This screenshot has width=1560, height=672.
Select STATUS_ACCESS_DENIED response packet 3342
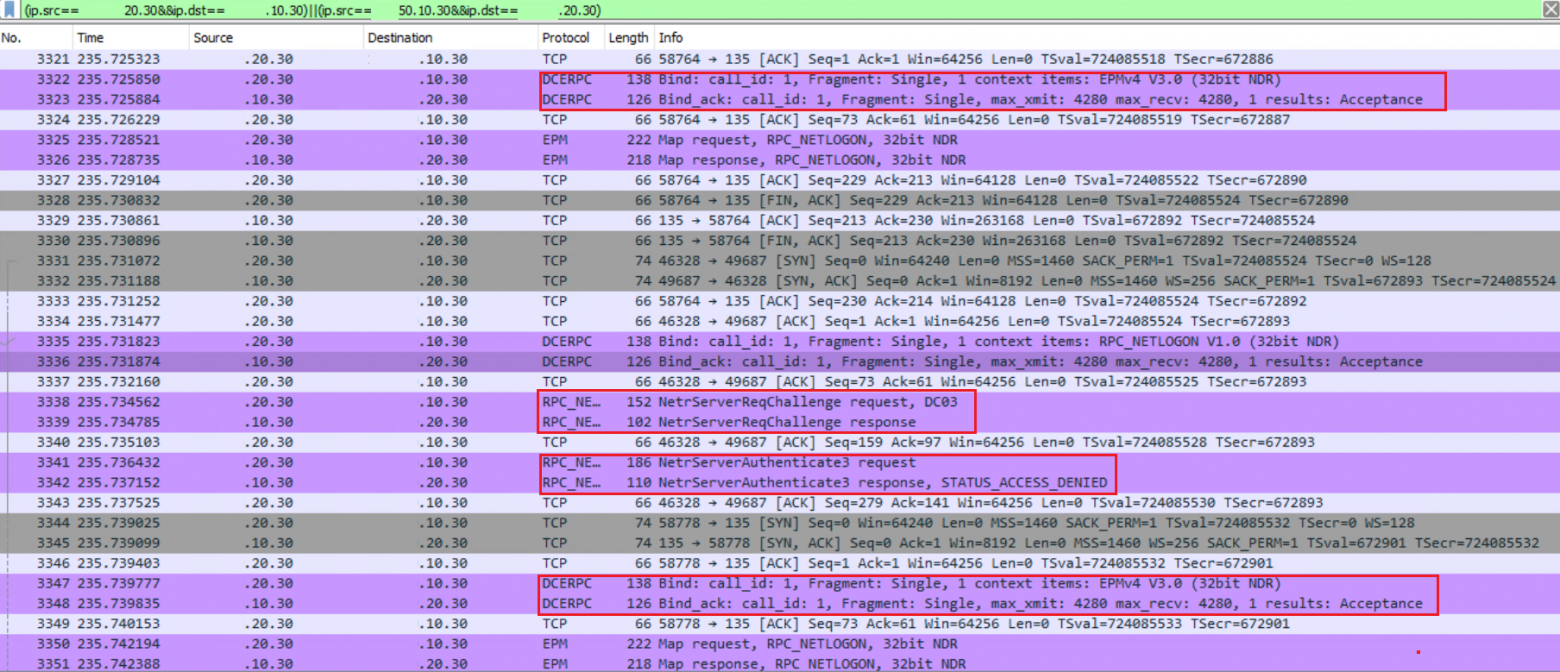780,482
